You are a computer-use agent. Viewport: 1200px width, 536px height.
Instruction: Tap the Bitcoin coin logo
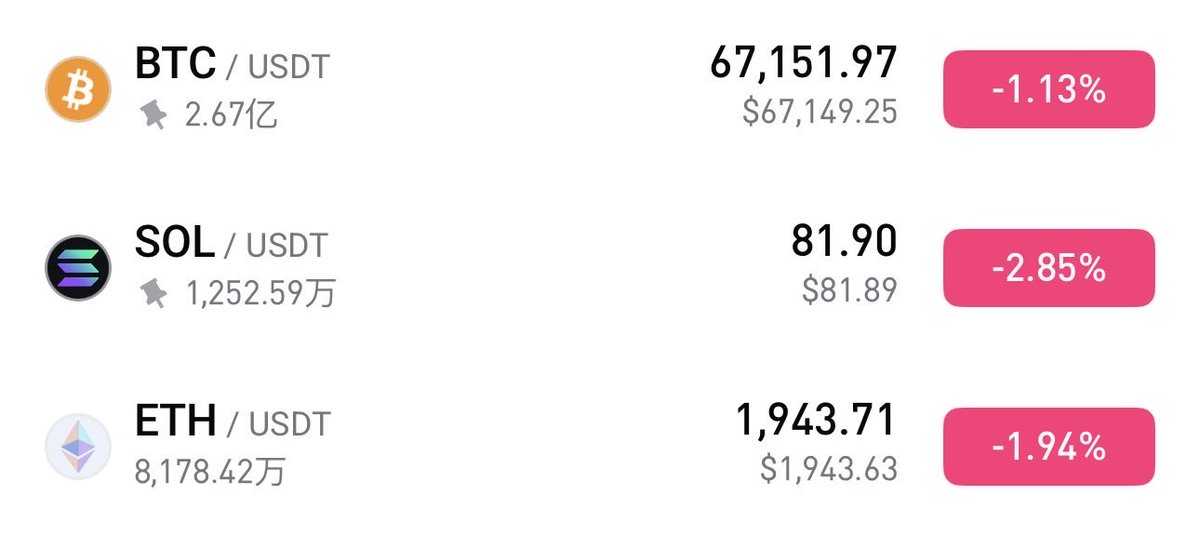tap(78, 89)
